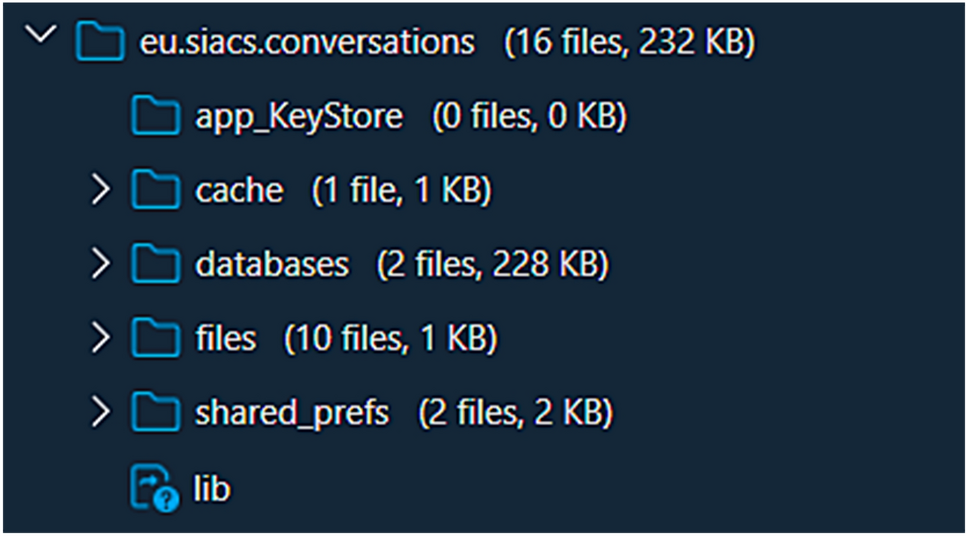The image size is (967, 536).
Task: Select the lib entry label
Action: tap(212, 489)
